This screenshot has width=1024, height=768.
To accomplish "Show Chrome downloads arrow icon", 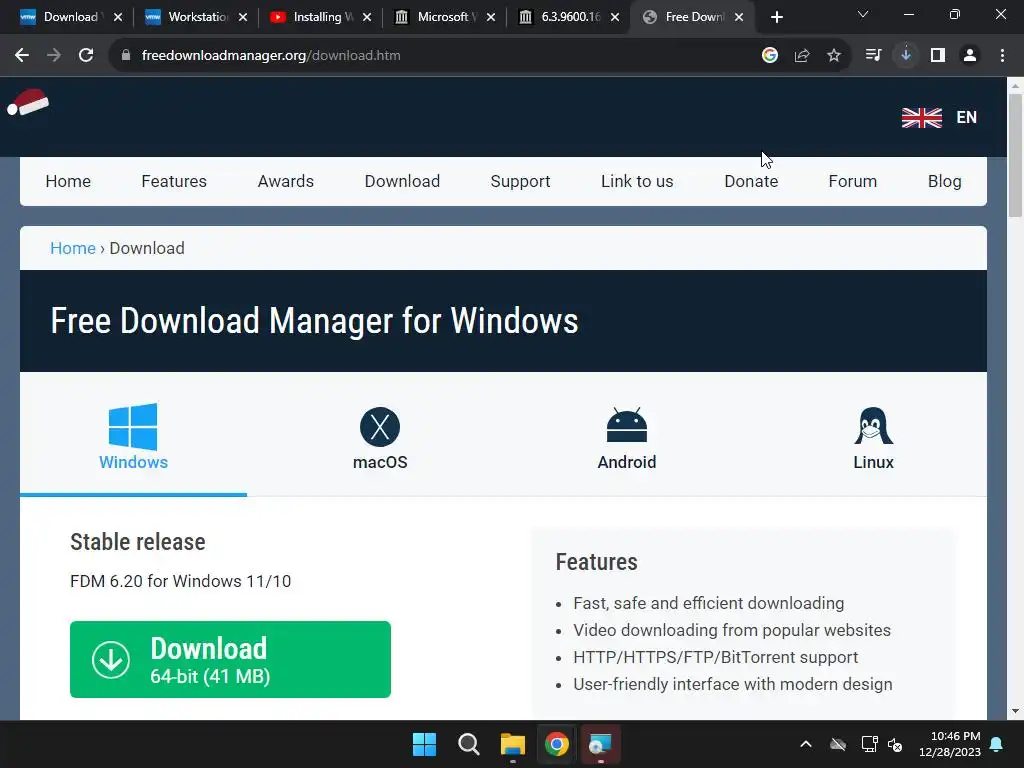I will click(906, 56).
